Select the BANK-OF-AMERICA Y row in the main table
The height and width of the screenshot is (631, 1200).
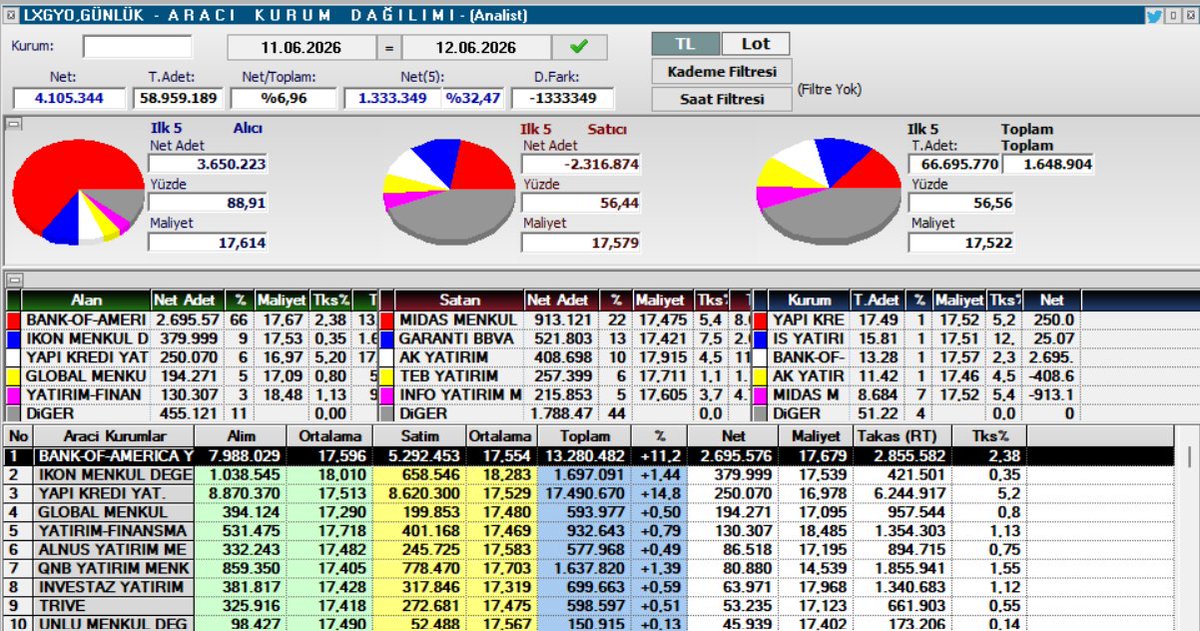tap(590, 456)
